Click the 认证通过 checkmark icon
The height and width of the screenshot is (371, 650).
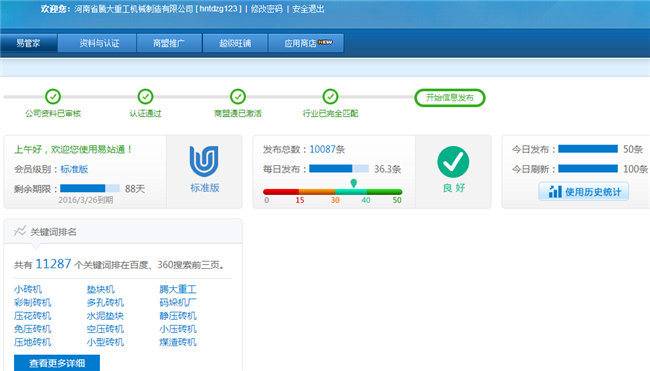[x=146, y=97]
